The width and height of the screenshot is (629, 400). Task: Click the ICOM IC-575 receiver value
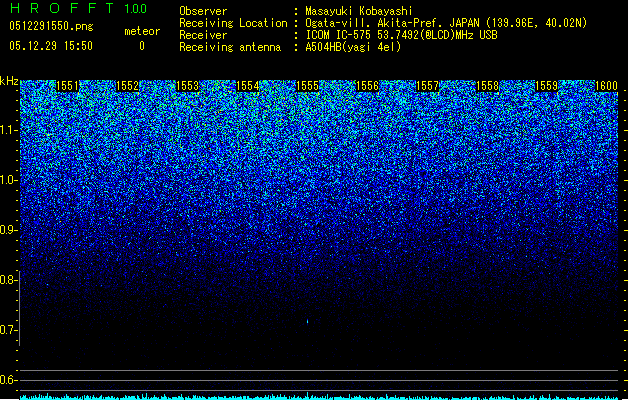[401, 35]
